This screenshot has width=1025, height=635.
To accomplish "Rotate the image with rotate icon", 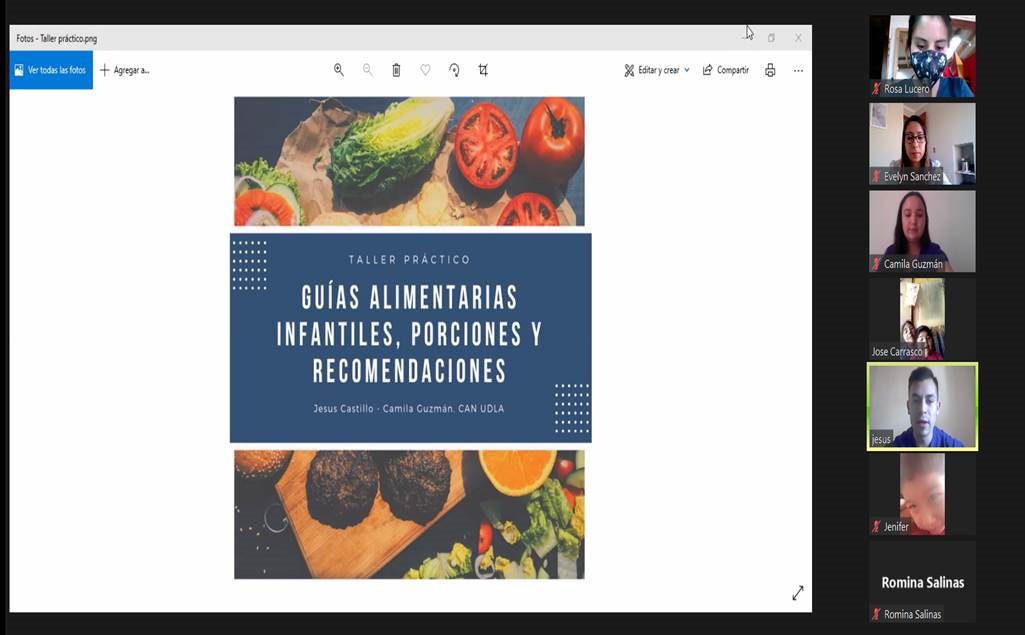I will point(454,70).
